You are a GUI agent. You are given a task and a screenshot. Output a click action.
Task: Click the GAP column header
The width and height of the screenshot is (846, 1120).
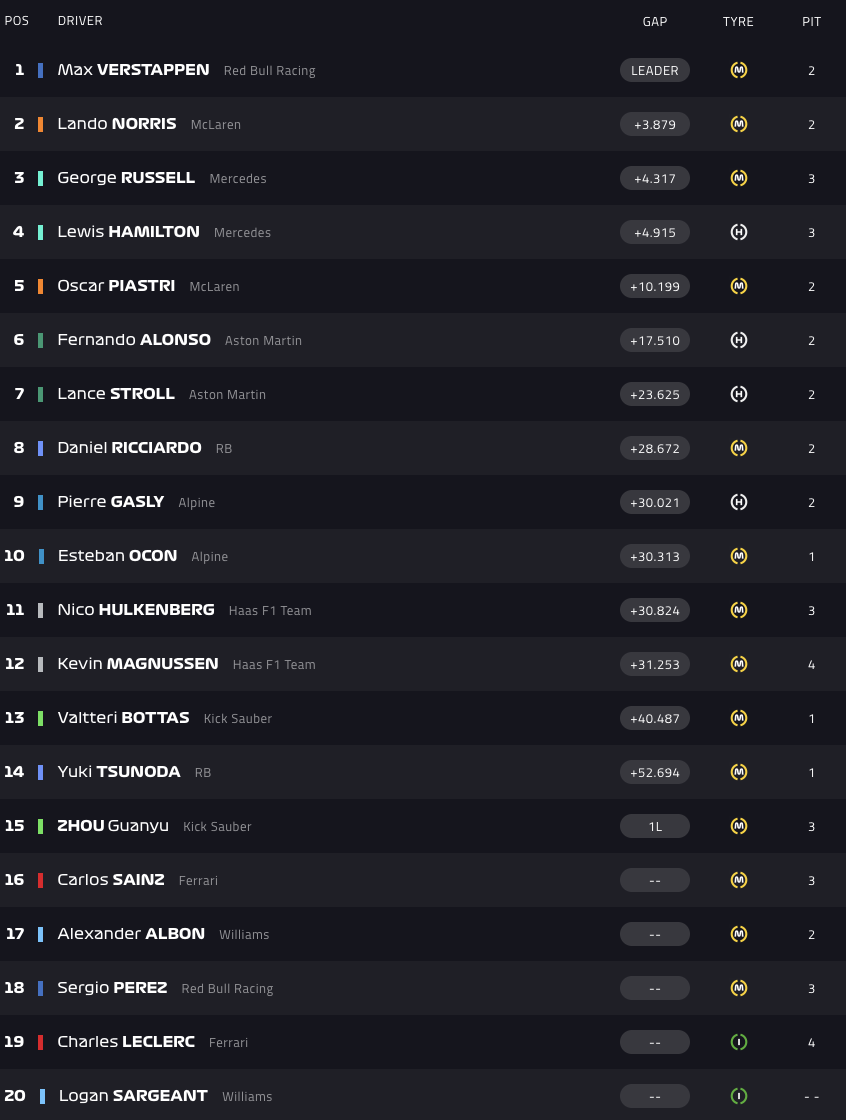(655, 21)
